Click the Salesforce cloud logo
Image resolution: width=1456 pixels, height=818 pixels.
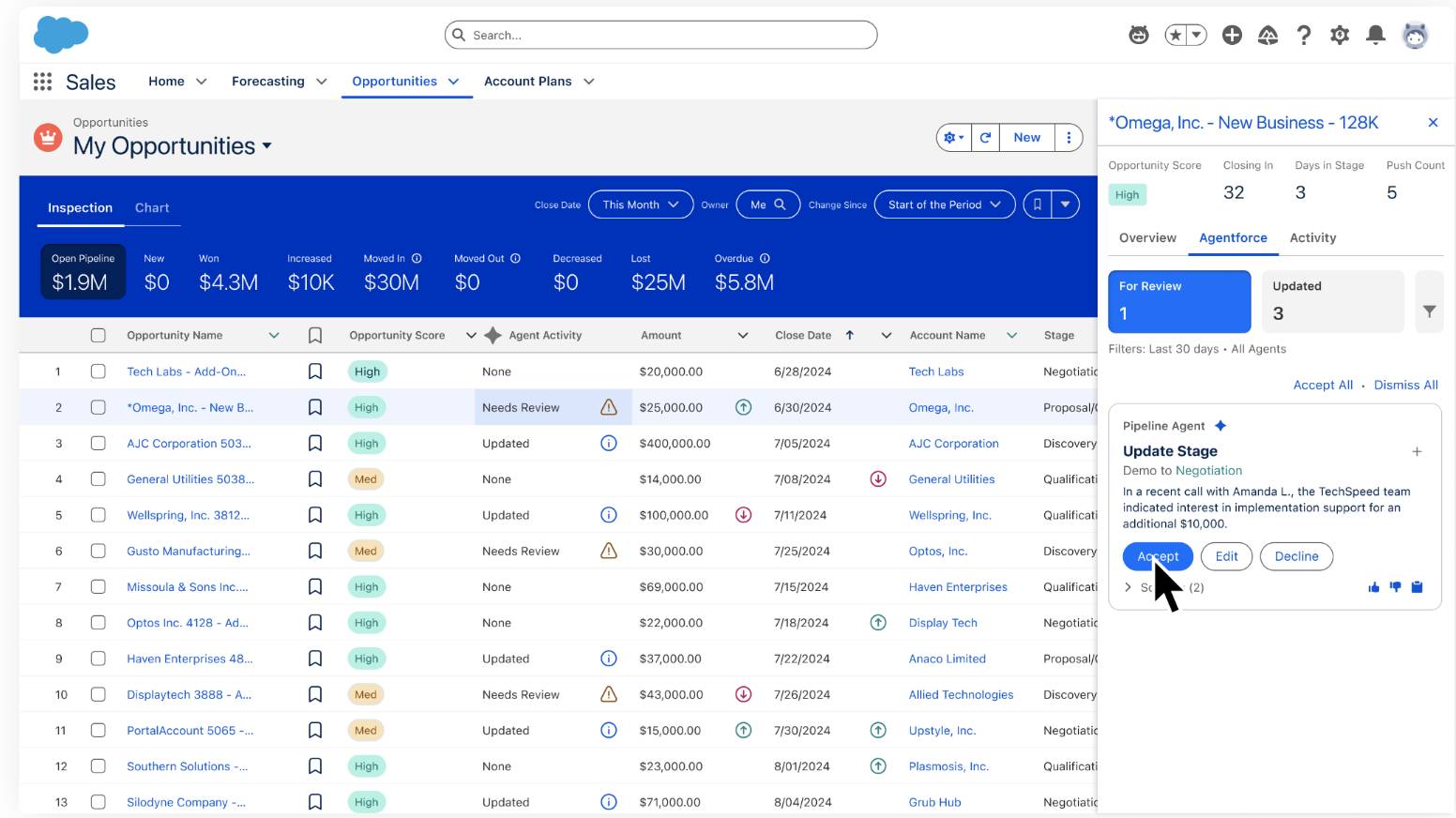pyautogui.click(x=61, y=35)
